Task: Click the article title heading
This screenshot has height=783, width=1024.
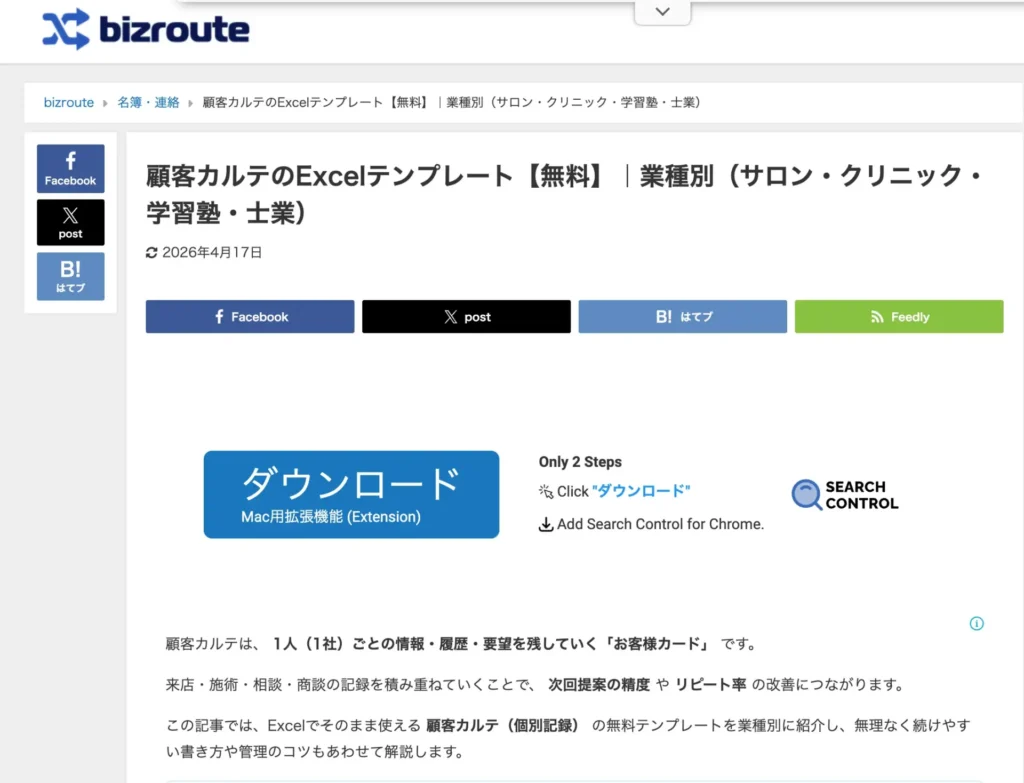Action: click(x=565, y=194)
